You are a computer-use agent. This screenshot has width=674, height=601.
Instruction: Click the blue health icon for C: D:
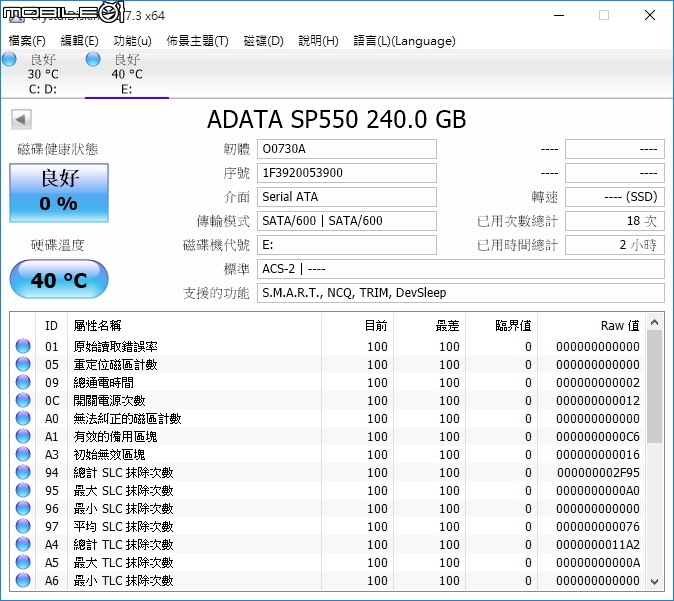9,59
